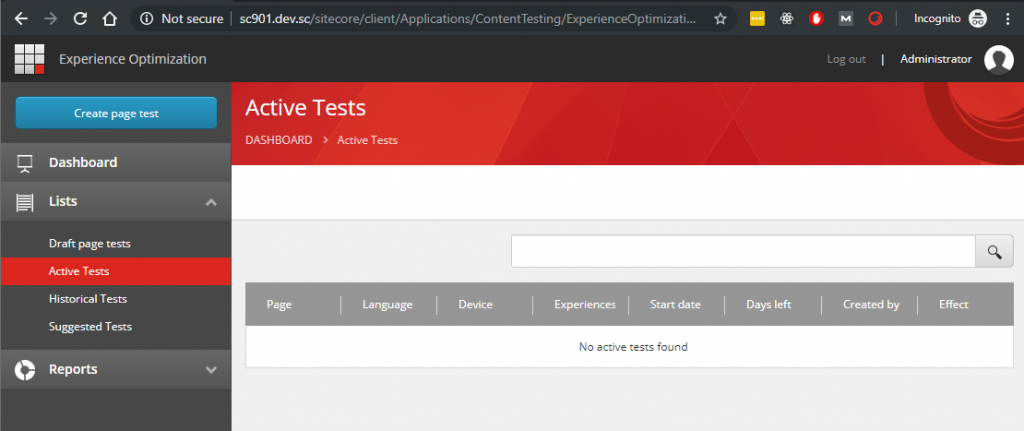
Task: Click the Lists section icon
Action: click(x=25, y=202)
